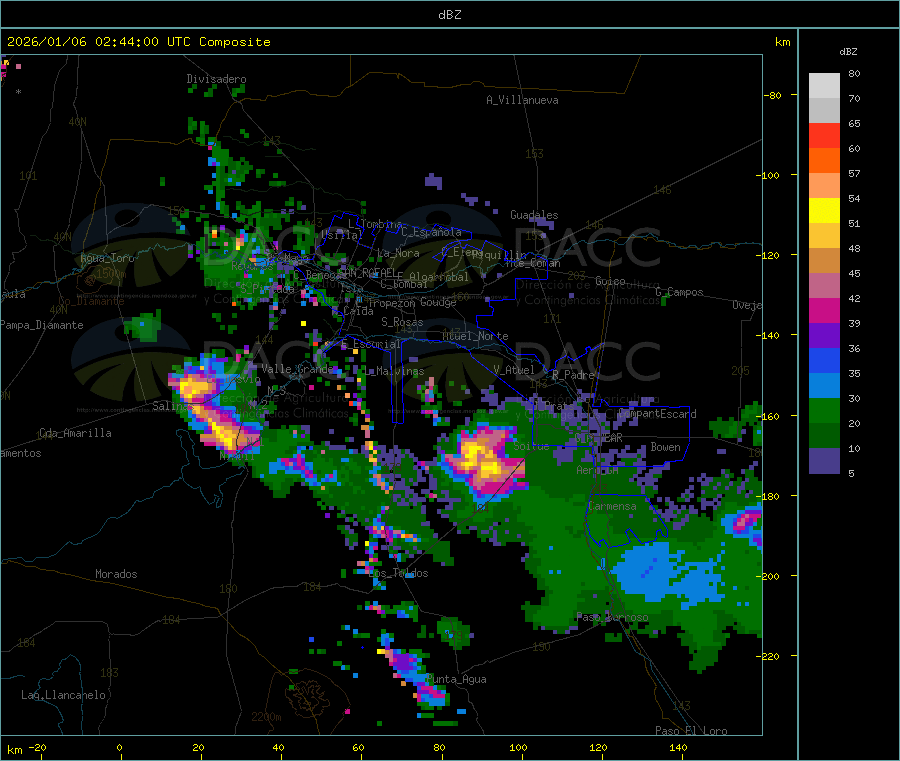Click the Agua_Toro place label
Screen dimensions: 900x761
[107, 258]
